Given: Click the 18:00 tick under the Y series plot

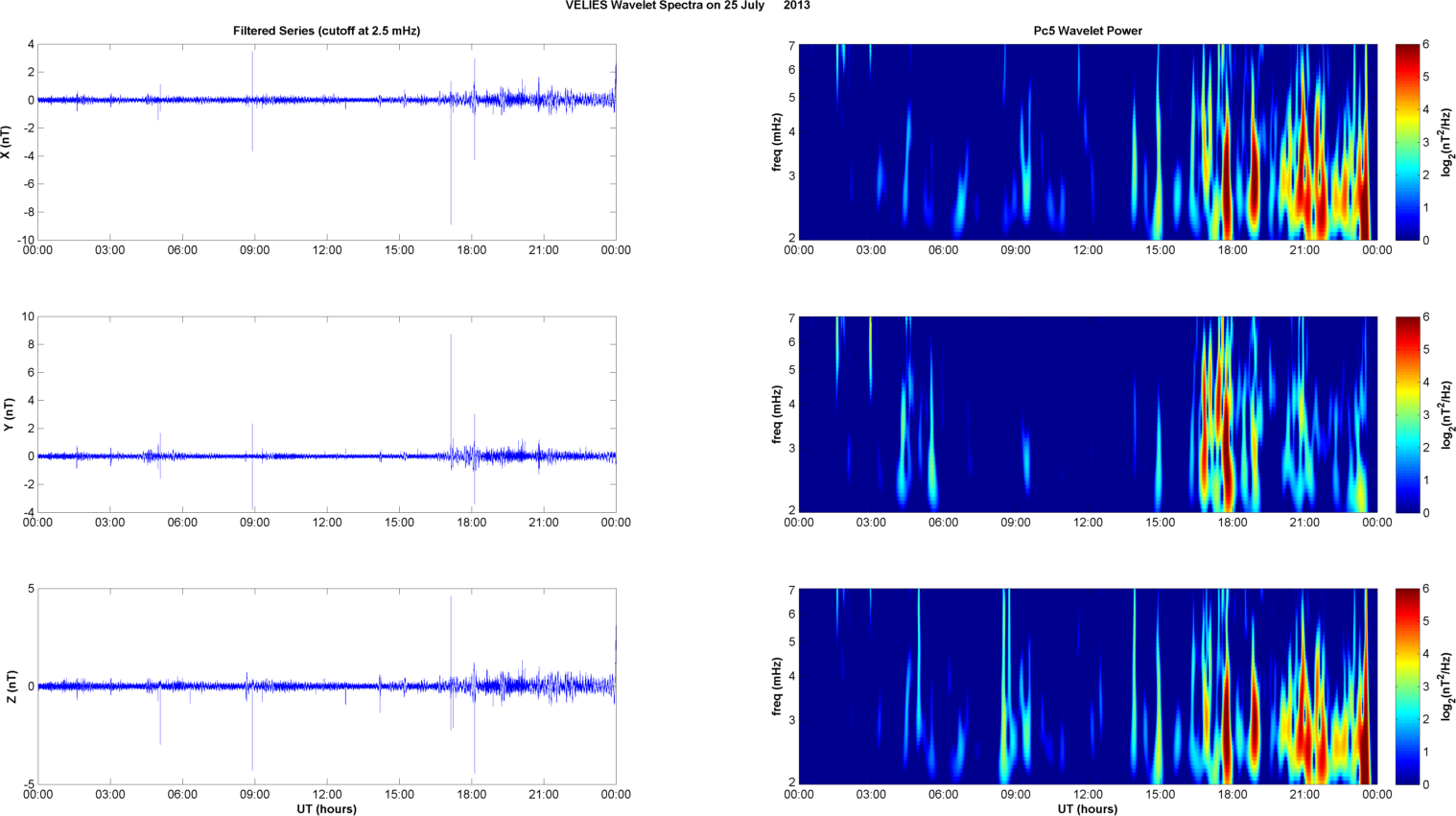Looking at the screenshot, I should (471, 523).
